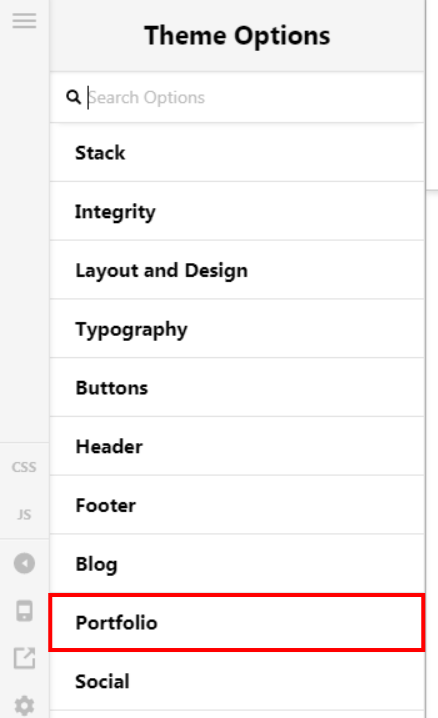Open the Buttons section

coord(237,387)
